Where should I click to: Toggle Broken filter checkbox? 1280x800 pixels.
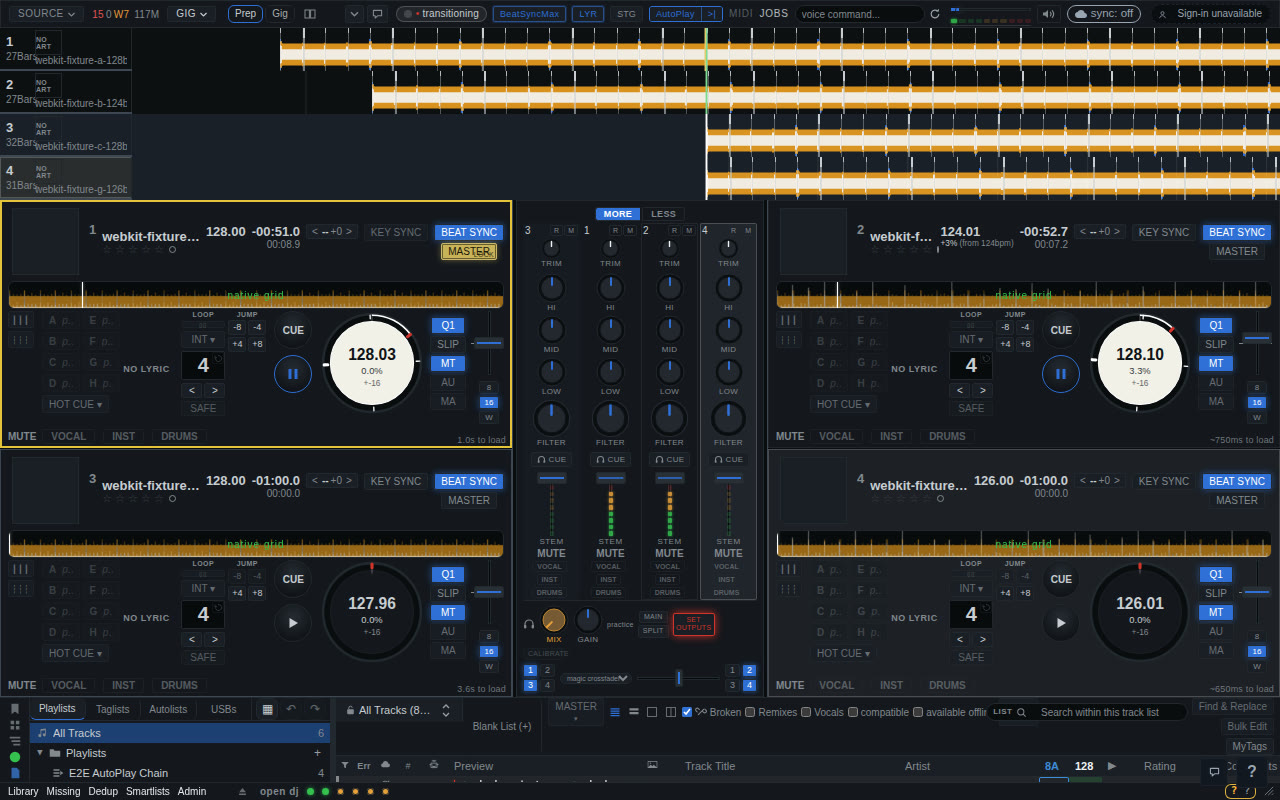[687, 712]
